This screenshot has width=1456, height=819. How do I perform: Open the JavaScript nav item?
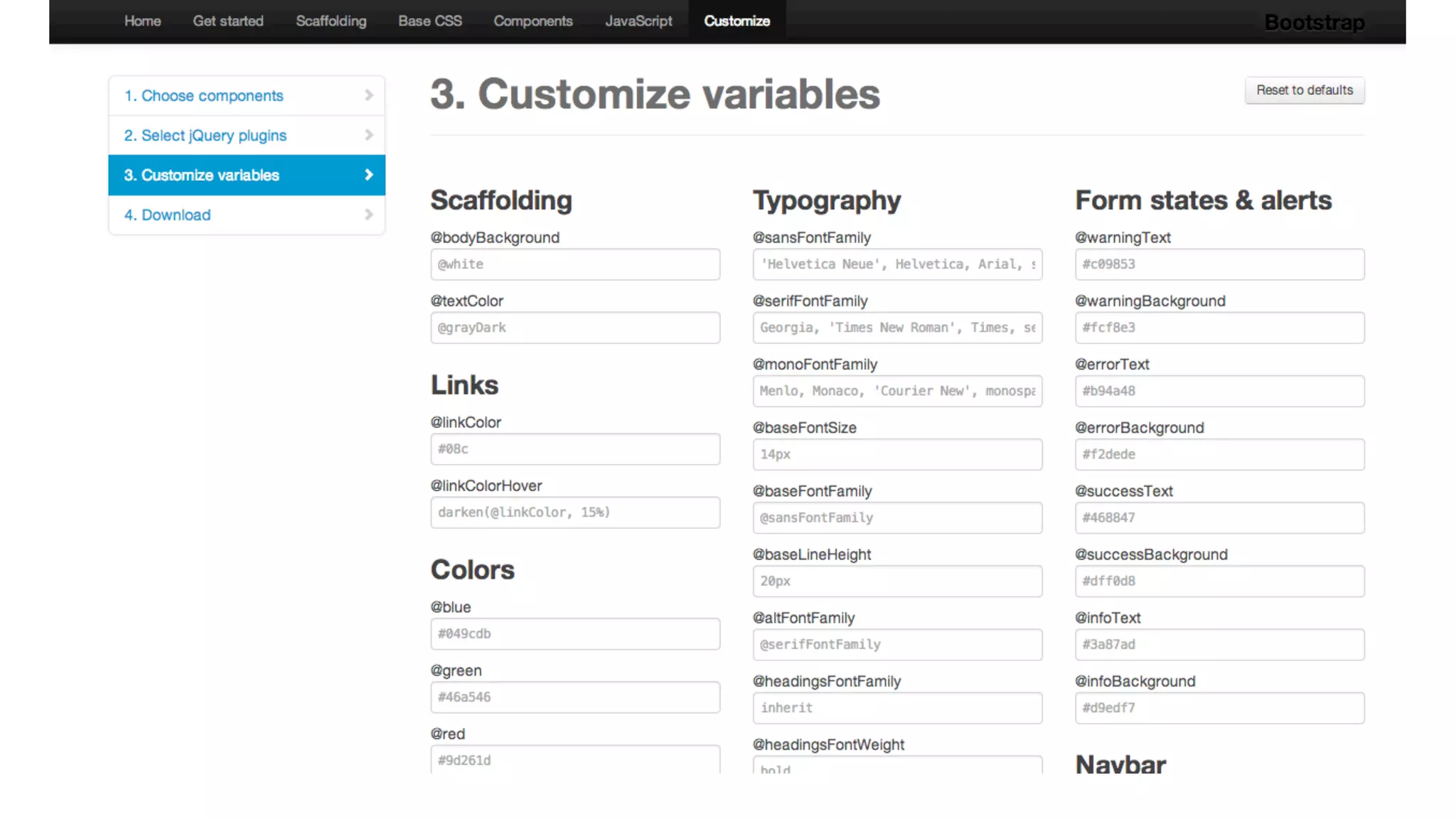pos(638,21)
